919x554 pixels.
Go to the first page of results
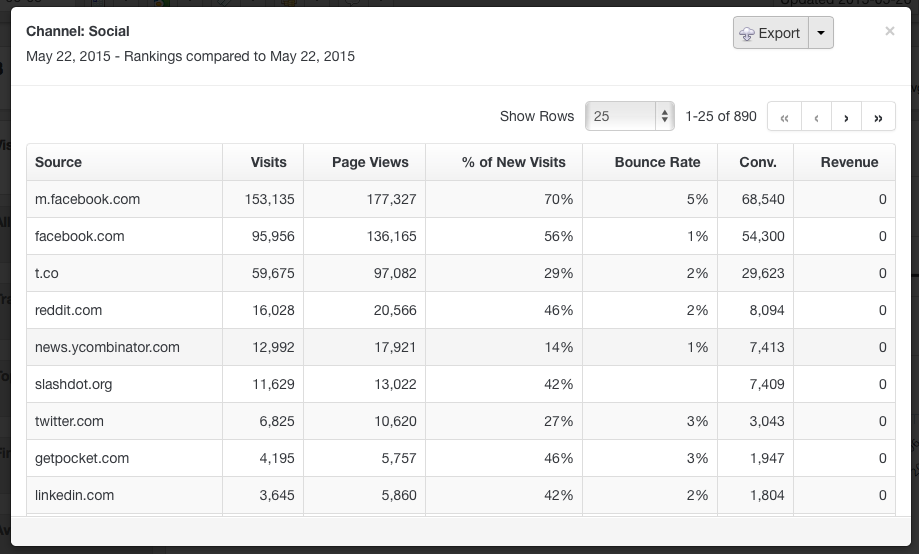pos(784,117)
